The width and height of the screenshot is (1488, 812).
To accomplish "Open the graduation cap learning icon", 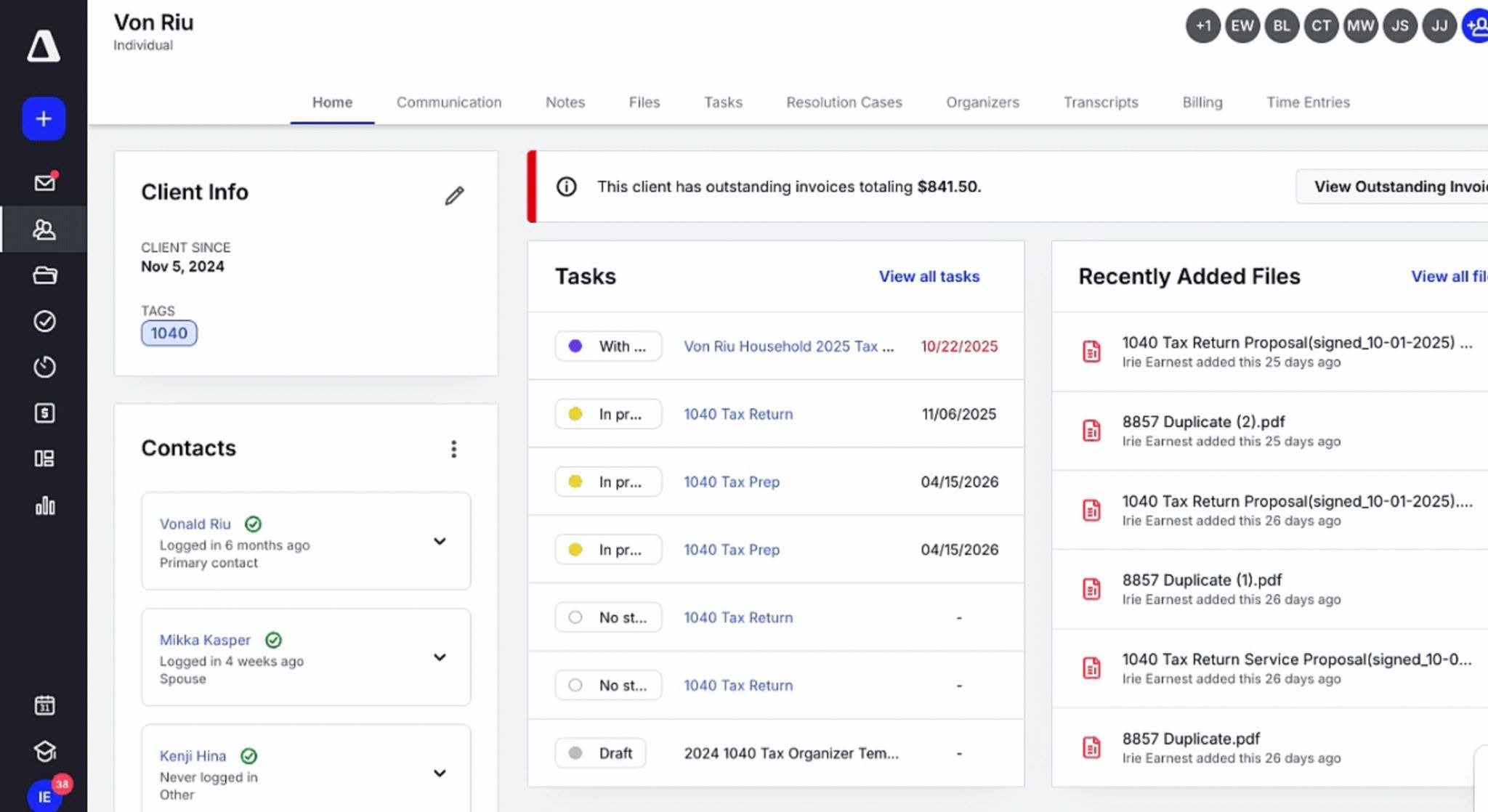I will pyautogui.click(x=44, y=751).
